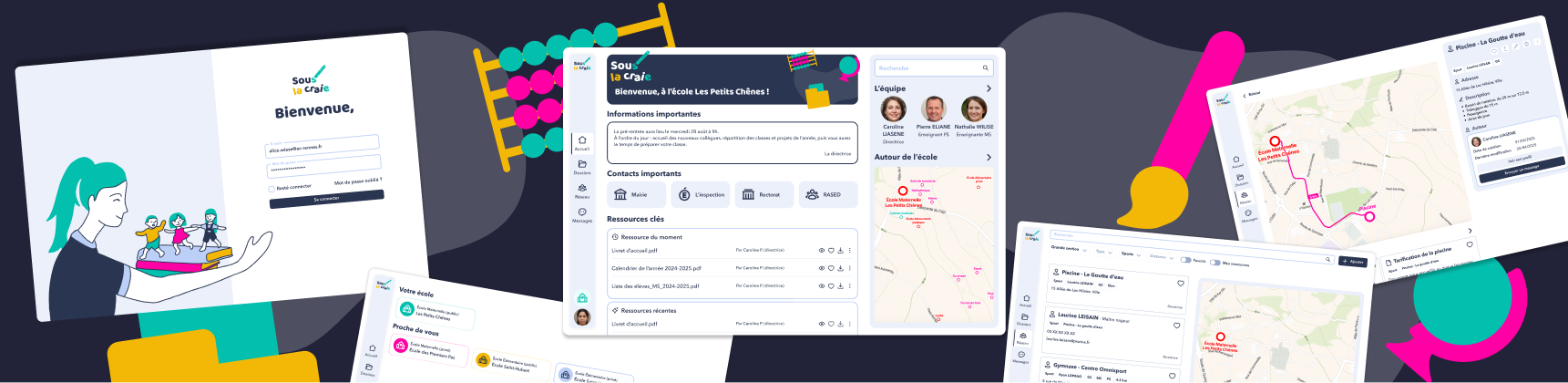The height and width of the screenshot is (383, 1568).
Task: Go to Dossiers in the dashboard sidebar
Action: [x=582, y=167]
